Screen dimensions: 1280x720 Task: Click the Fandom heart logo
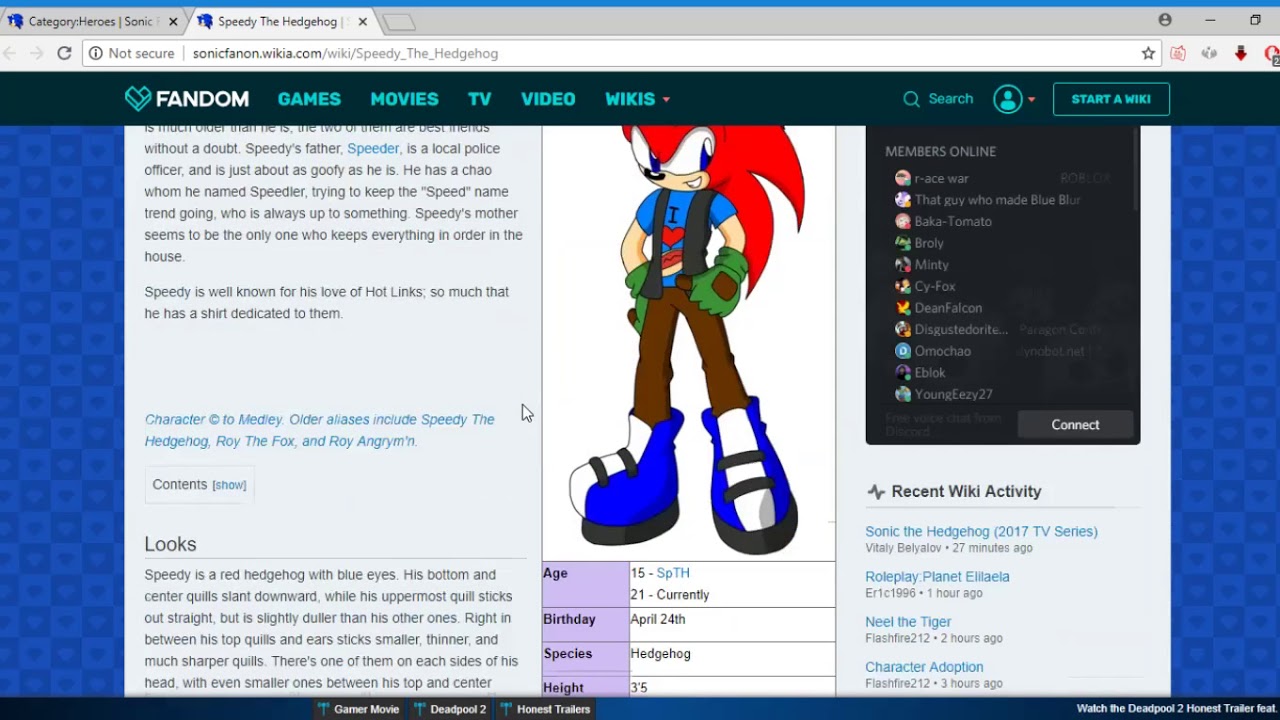click(x=138, y=98)
